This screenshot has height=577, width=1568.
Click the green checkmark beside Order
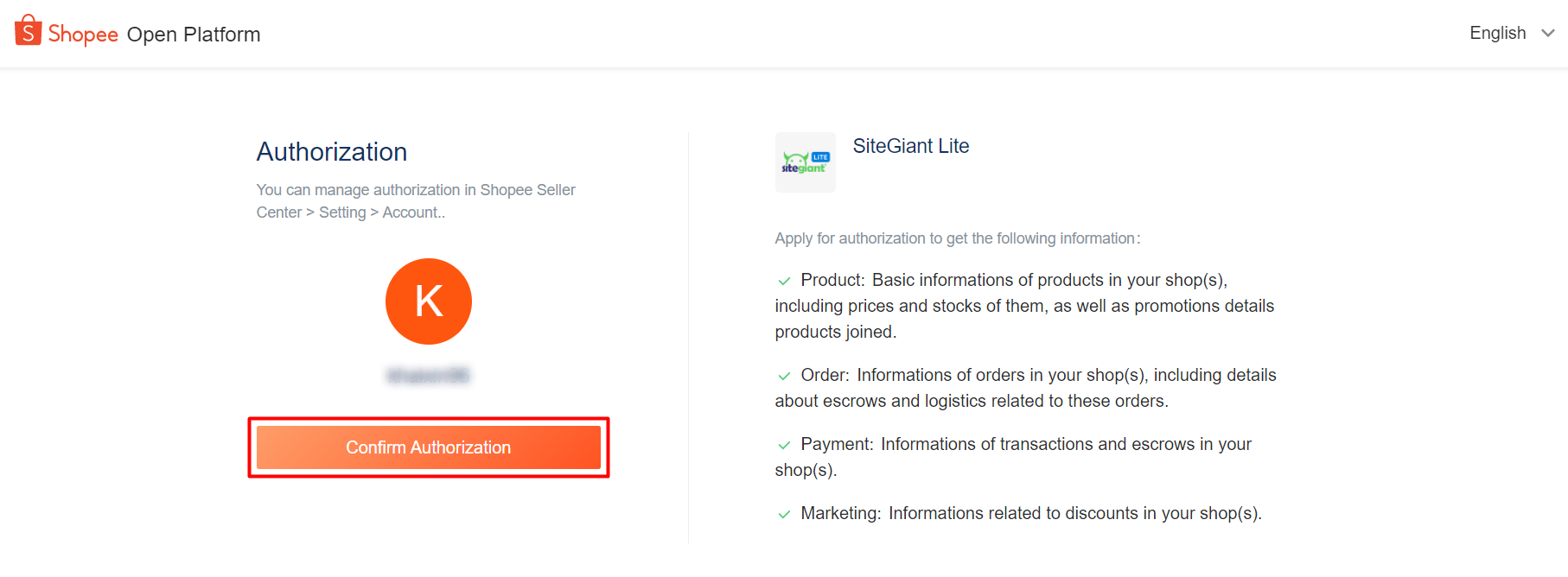click(x=783, y=375)
